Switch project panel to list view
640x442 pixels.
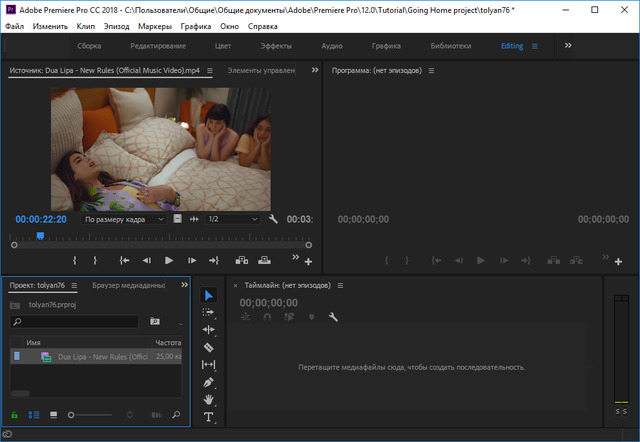(x=32, y=414)
